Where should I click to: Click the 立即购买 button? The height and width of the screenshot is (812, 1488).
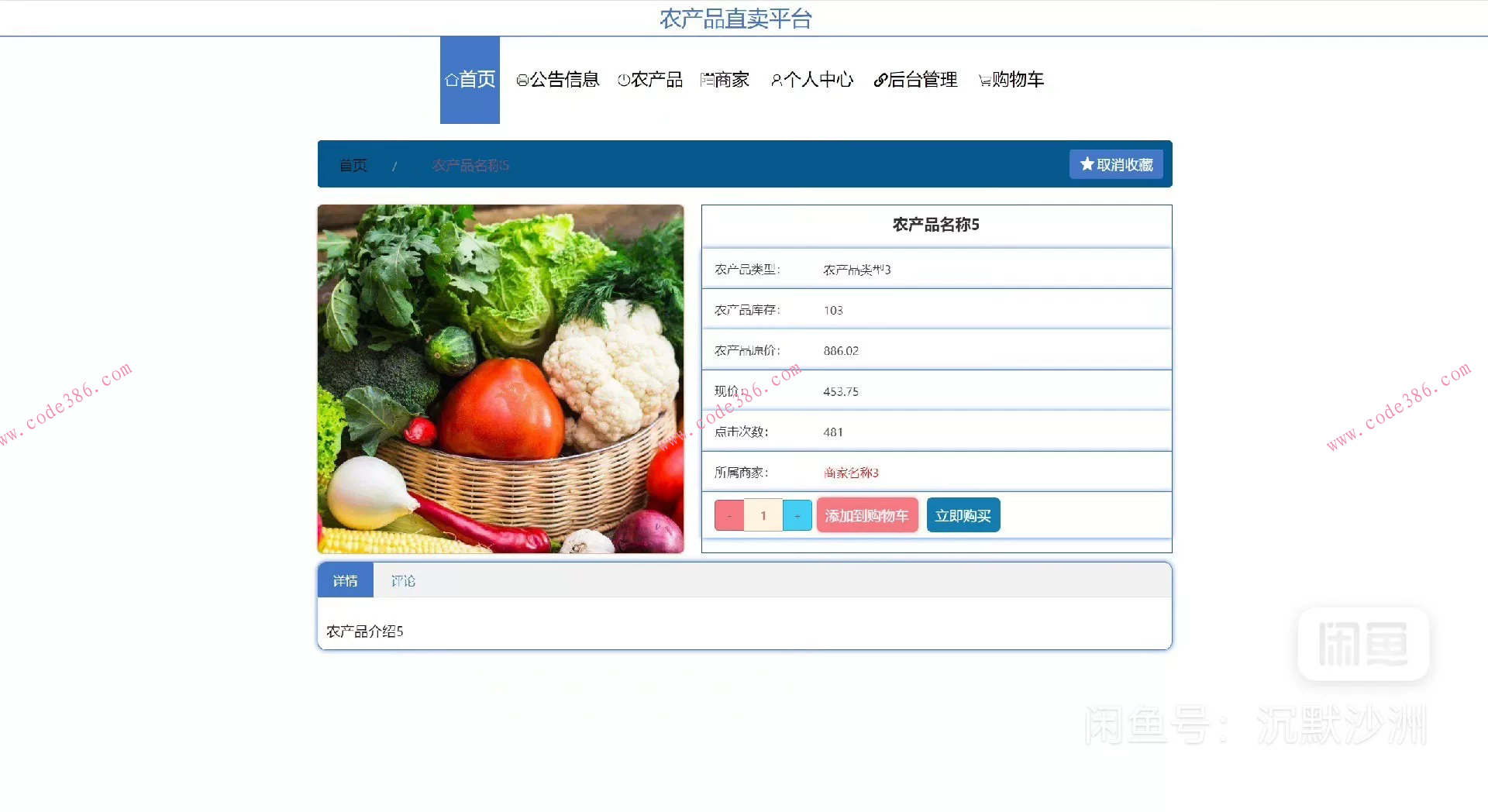pos(963,515)
